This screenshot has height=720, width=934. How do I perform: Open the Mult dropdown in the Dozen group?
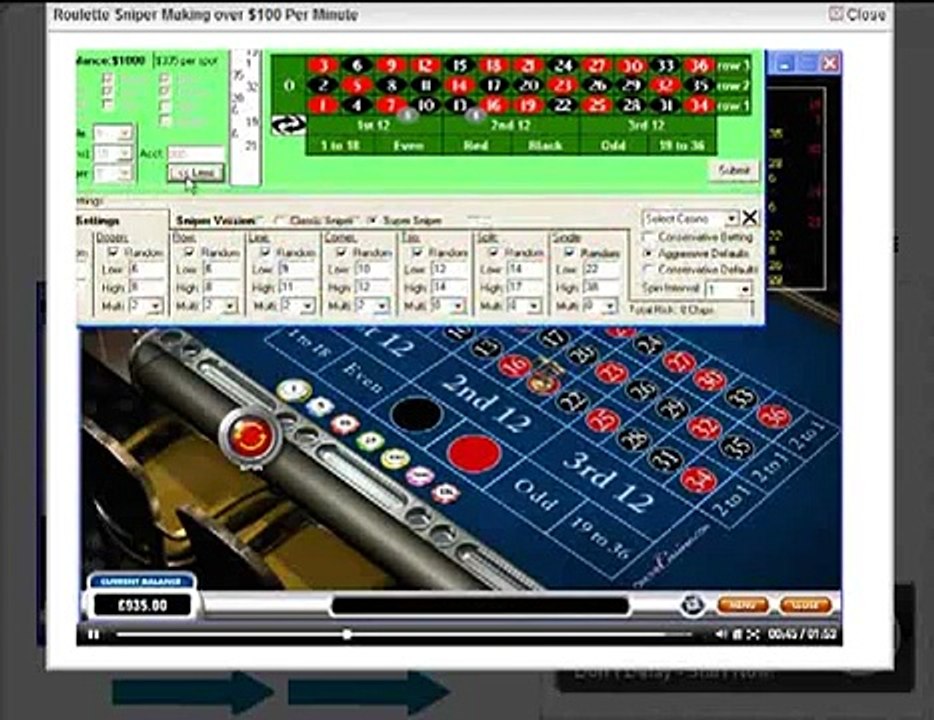145,306
